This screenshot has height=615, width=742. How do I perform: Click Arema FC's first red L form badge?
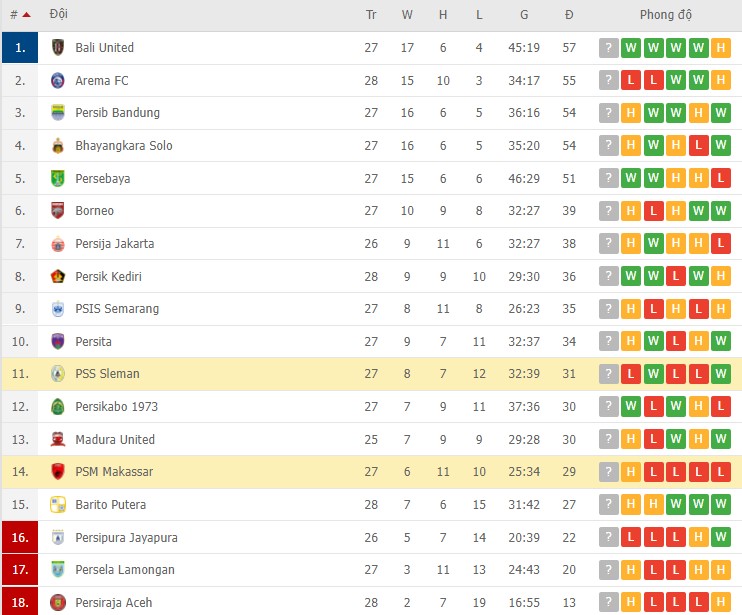(x=631, y=81)
